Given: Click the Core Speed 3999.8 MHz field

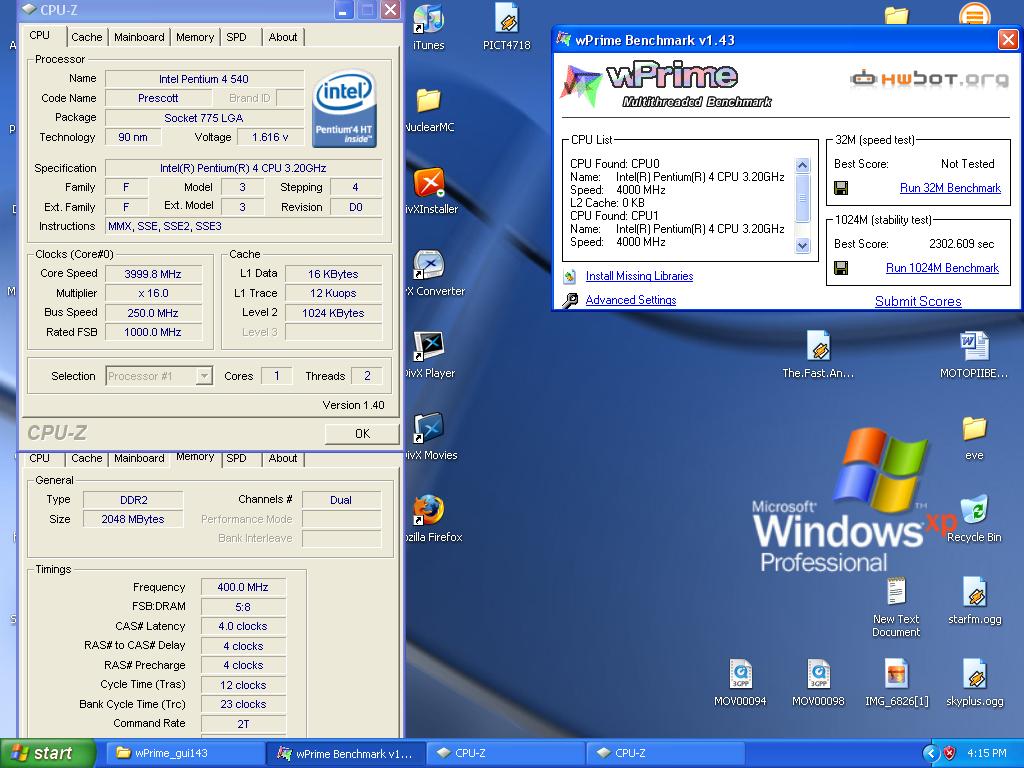Looking at the screenshot, I should pos(153,274).
